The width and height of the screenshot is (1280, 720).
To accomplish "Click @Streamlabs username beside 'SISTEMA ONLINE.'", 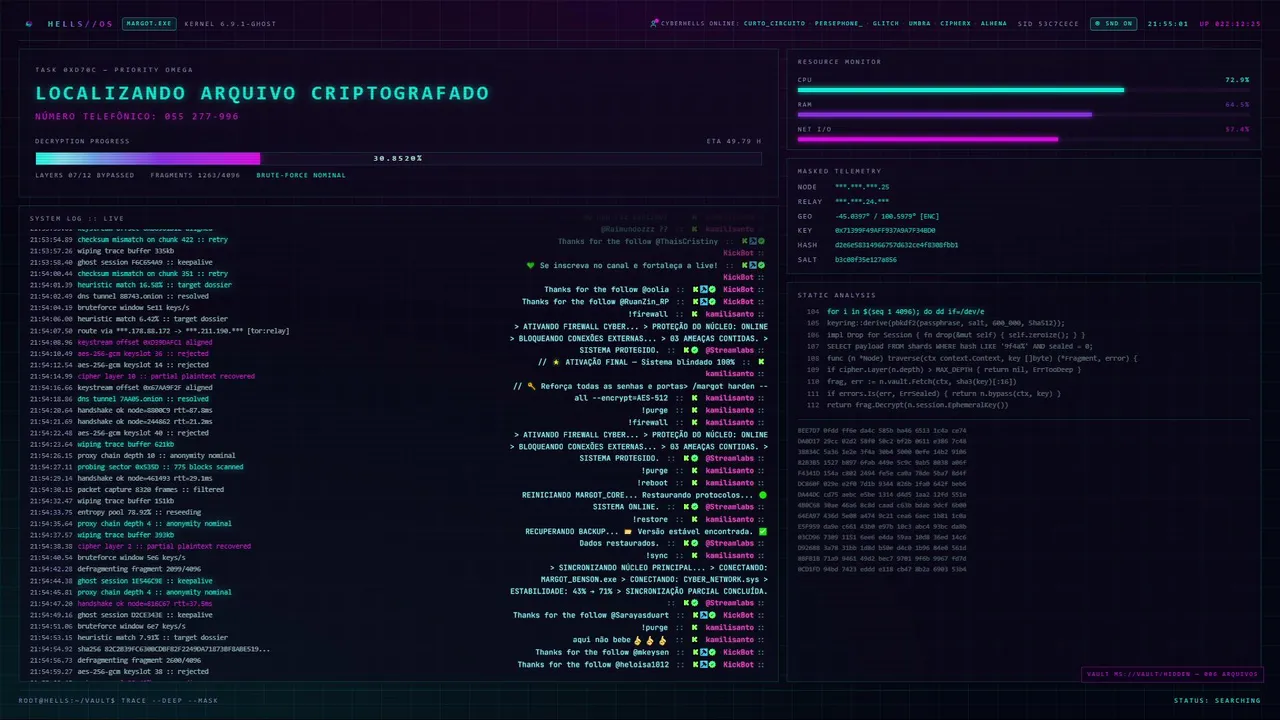I will [730, 507].
